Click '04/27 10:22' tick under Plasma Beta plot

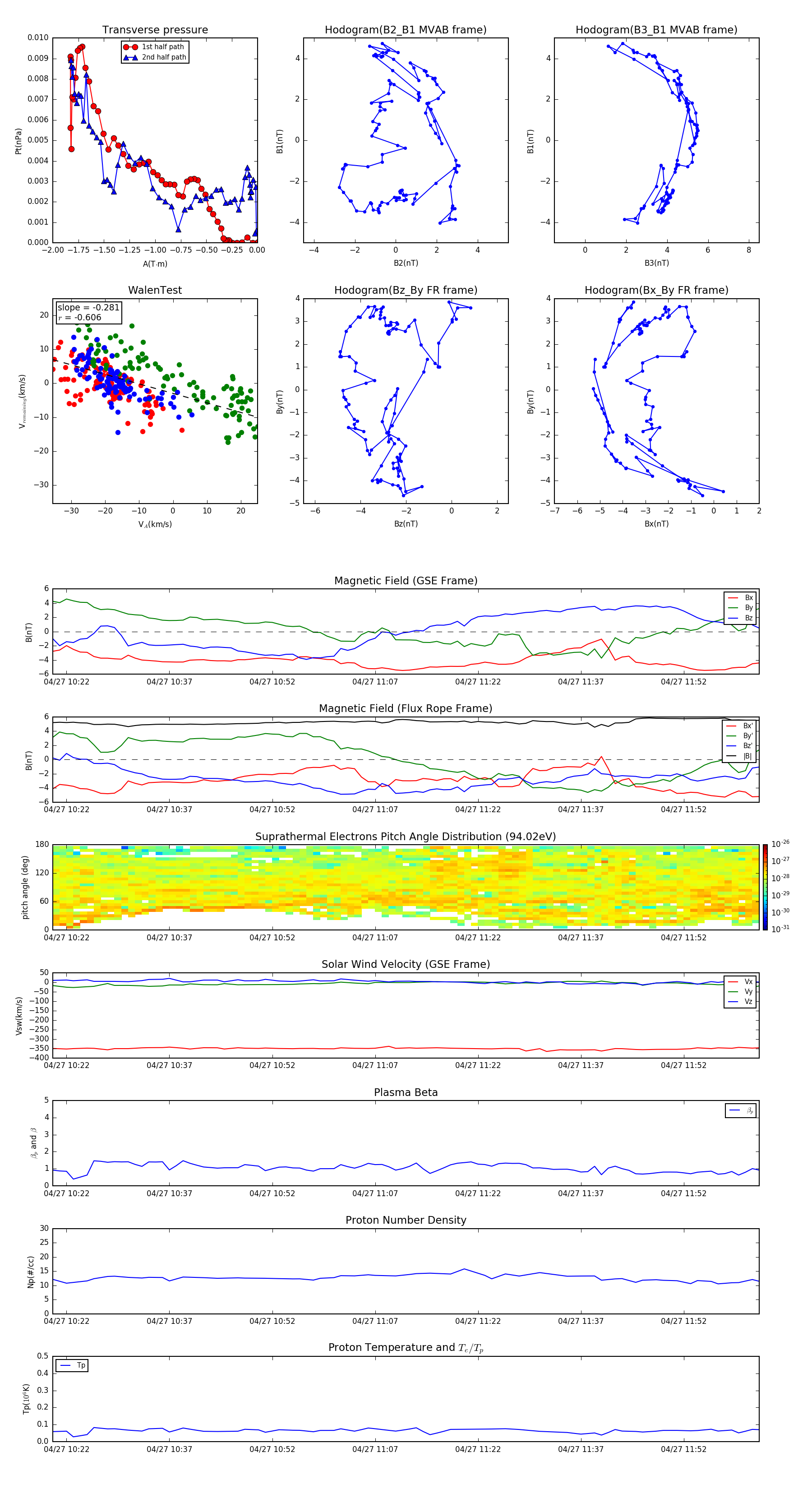66,1193
